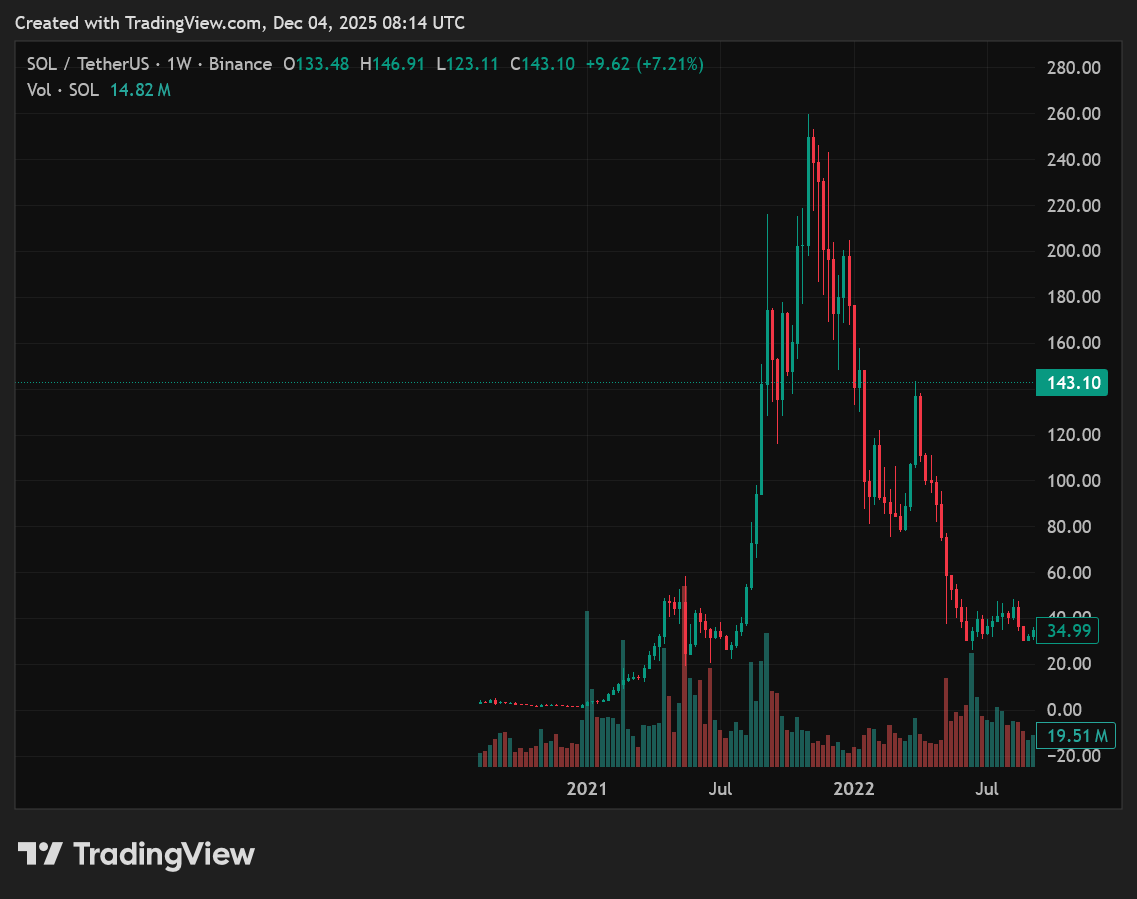Click the Vol · SOL indicator legend
This screenshot has height=899, width=1137.
click(x=63, y=90)
